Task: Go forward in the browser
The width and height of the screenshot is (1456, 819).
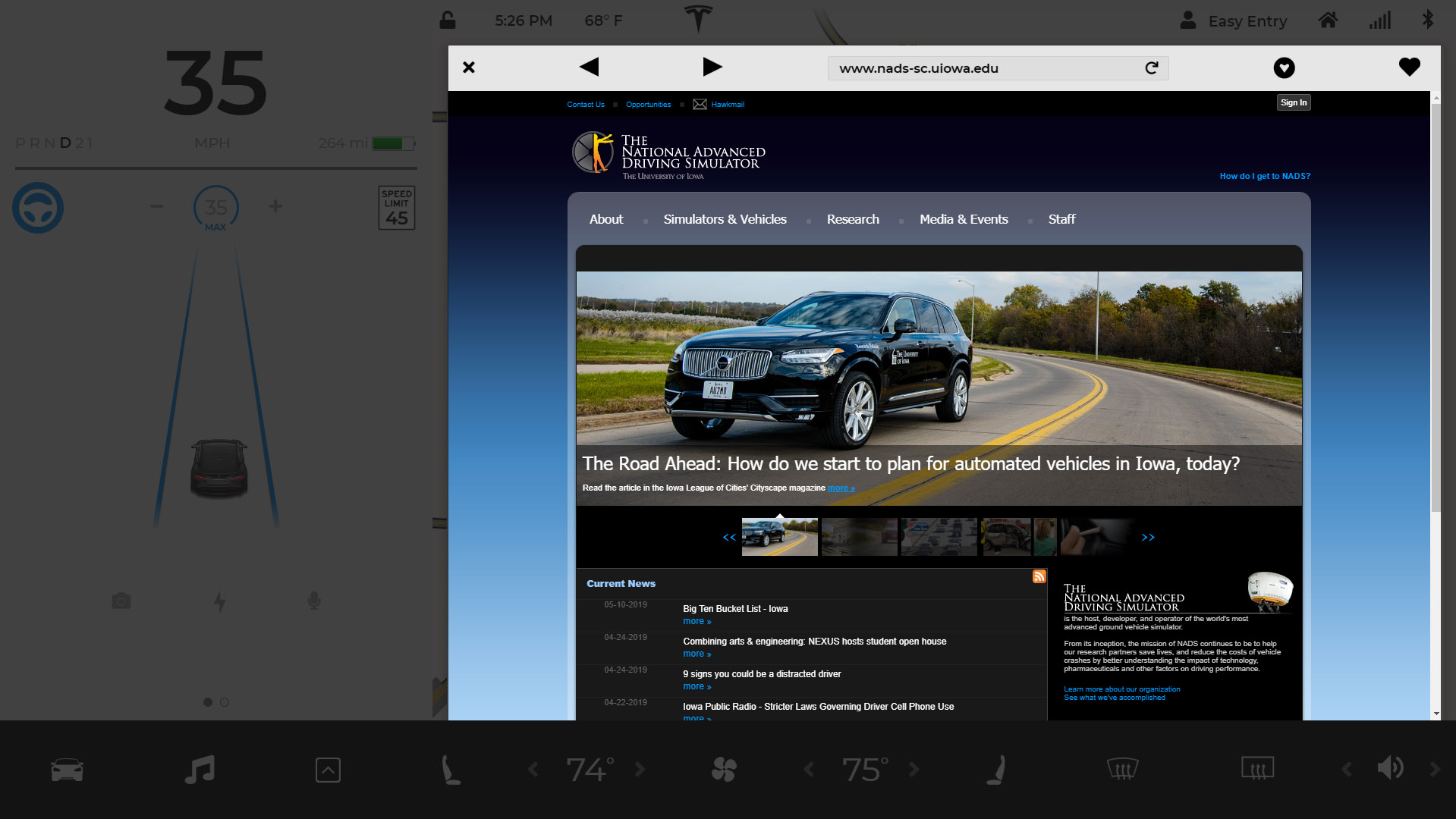Action: pos(712,67)
